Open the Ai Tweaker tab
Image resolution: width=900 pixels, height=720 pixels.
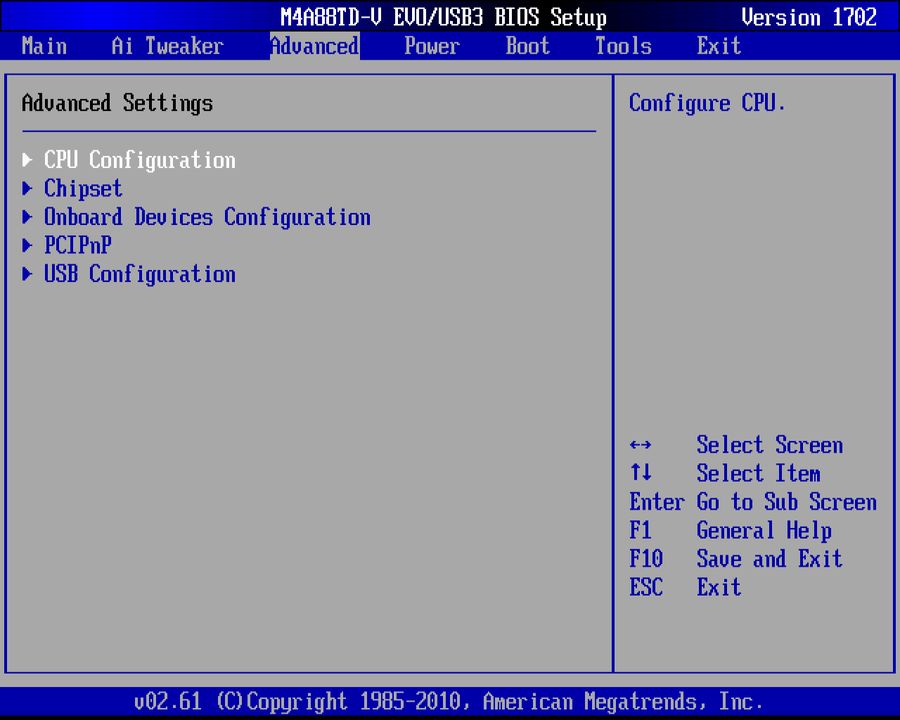[166, 46]
